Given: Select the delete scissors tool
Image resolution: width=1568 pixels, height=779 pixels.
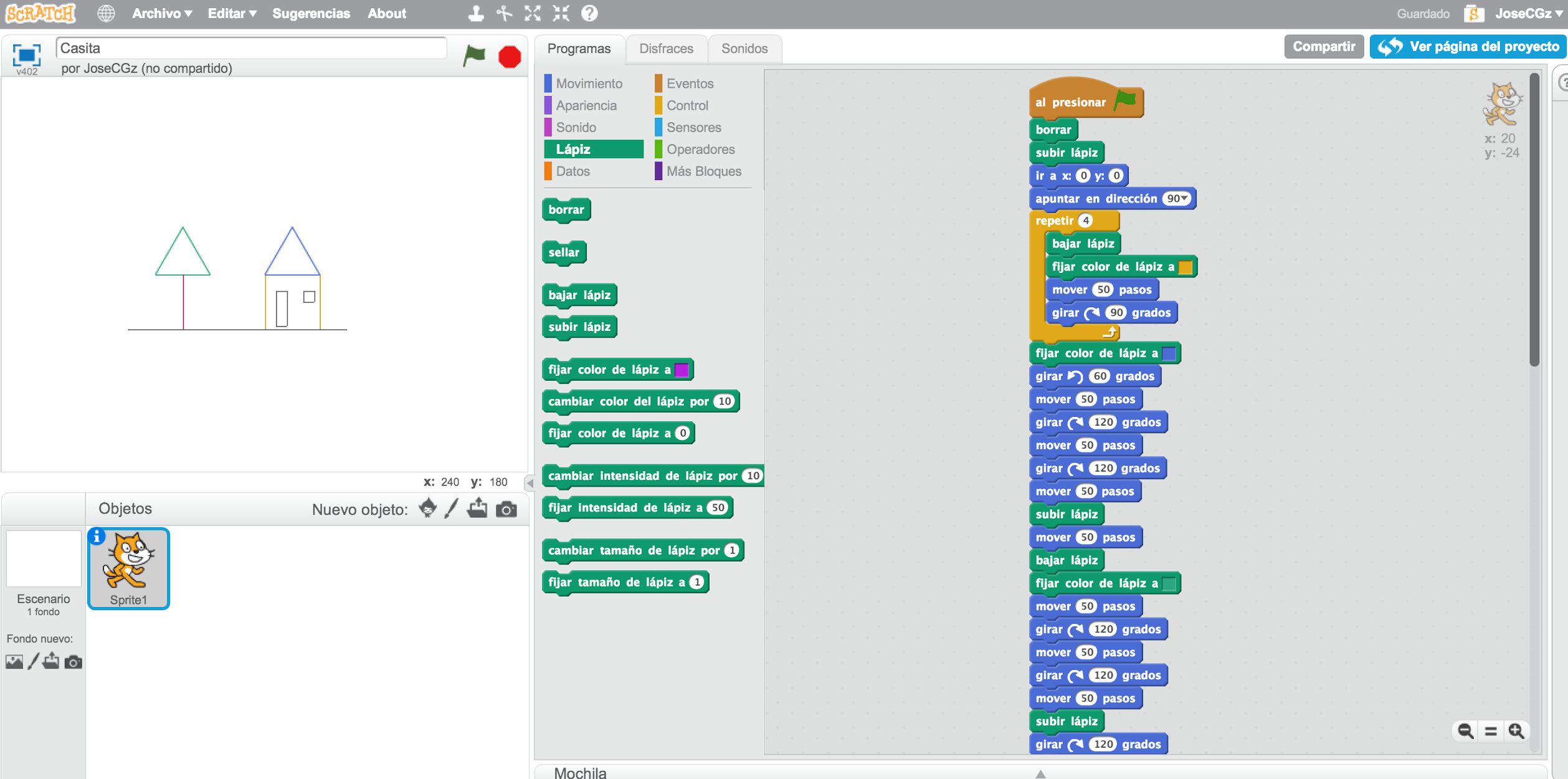Looking at the screenshot, I should pos(504,13).
